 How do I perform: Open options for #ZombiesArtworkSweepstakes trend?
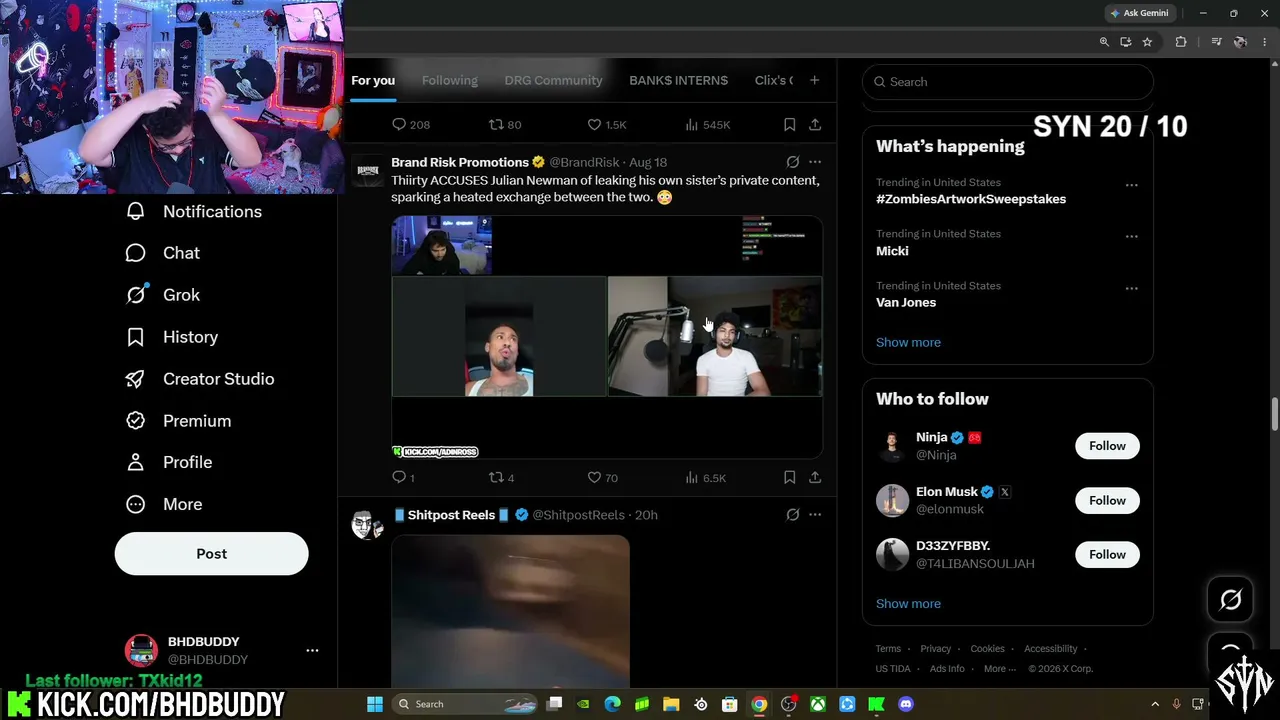[x=1132, y=185]
